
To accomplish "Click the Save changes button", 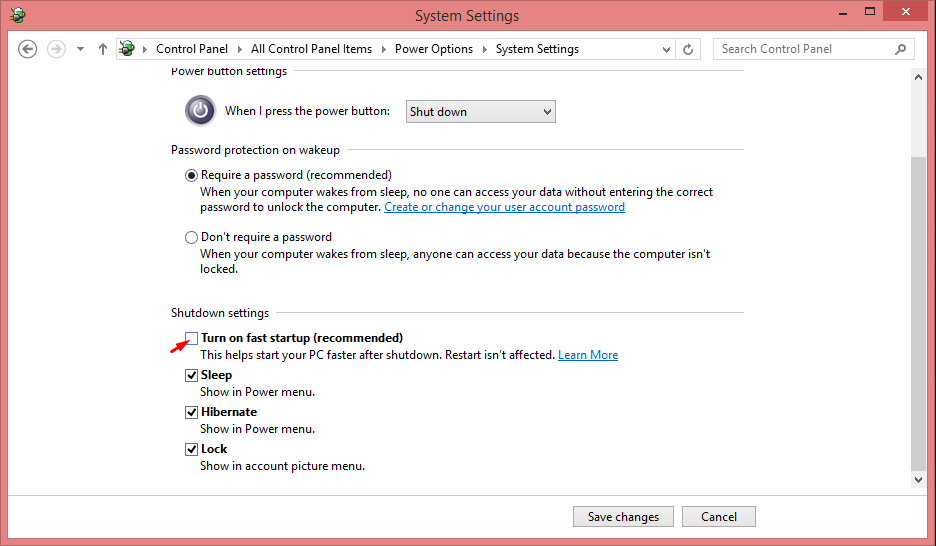I will click(623, 517).
